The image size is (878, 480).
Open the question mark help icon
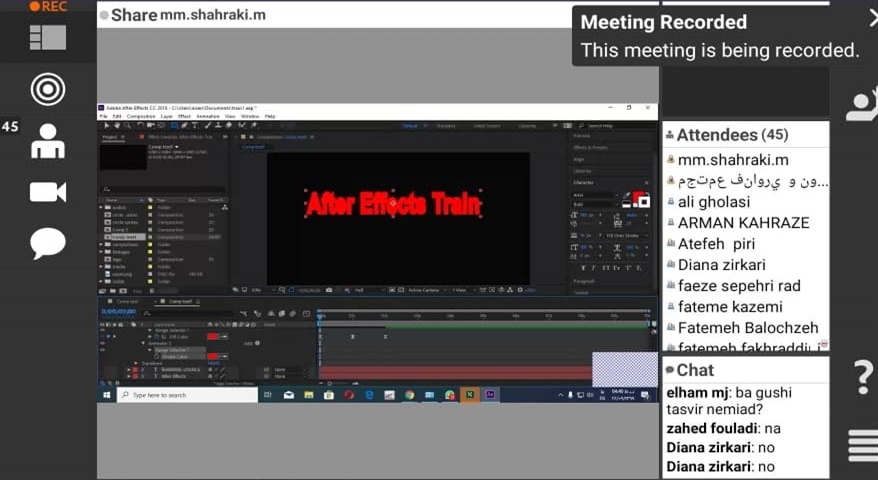(863, 378)
